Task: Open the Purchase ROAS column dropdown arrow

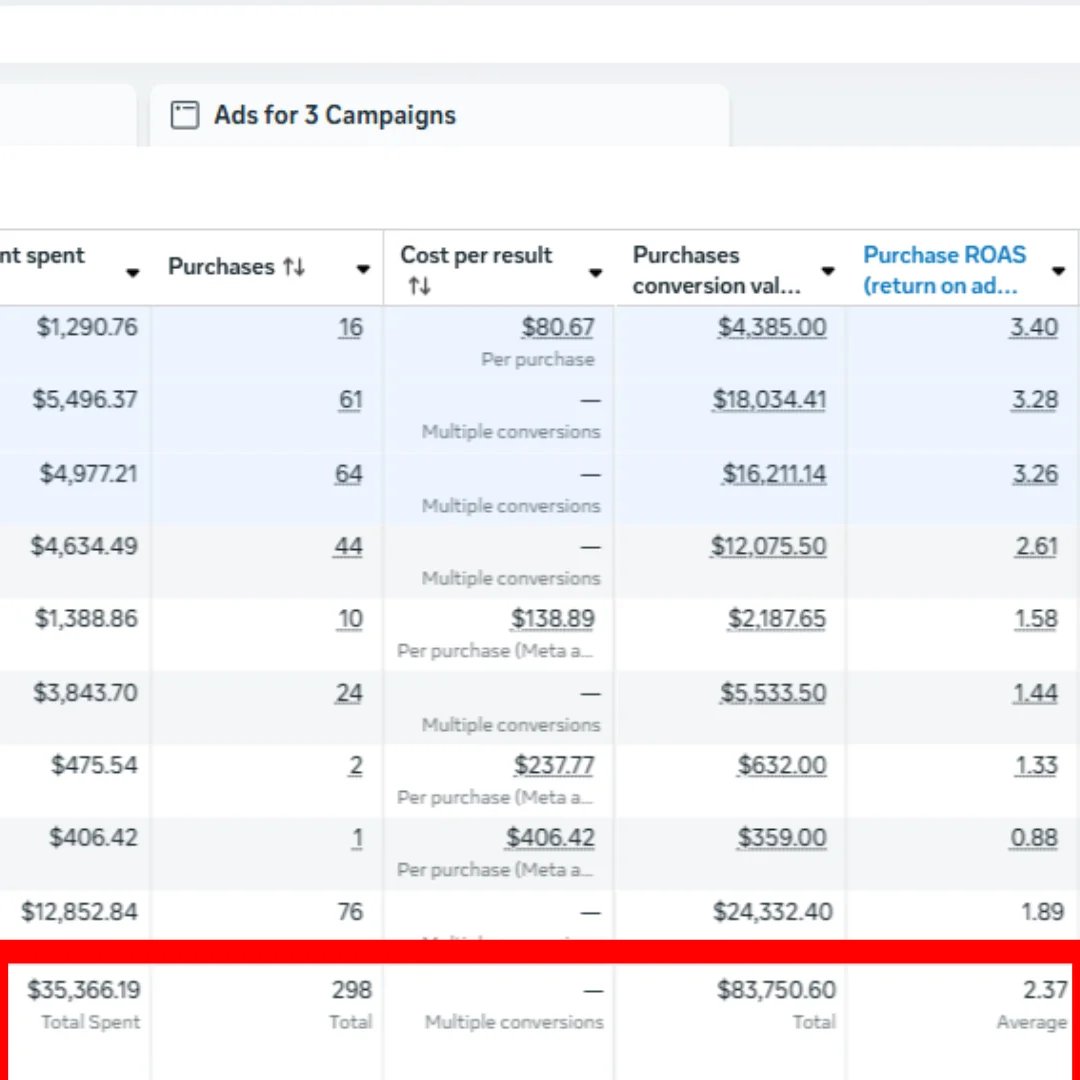Action: (x=1058, y=271)
